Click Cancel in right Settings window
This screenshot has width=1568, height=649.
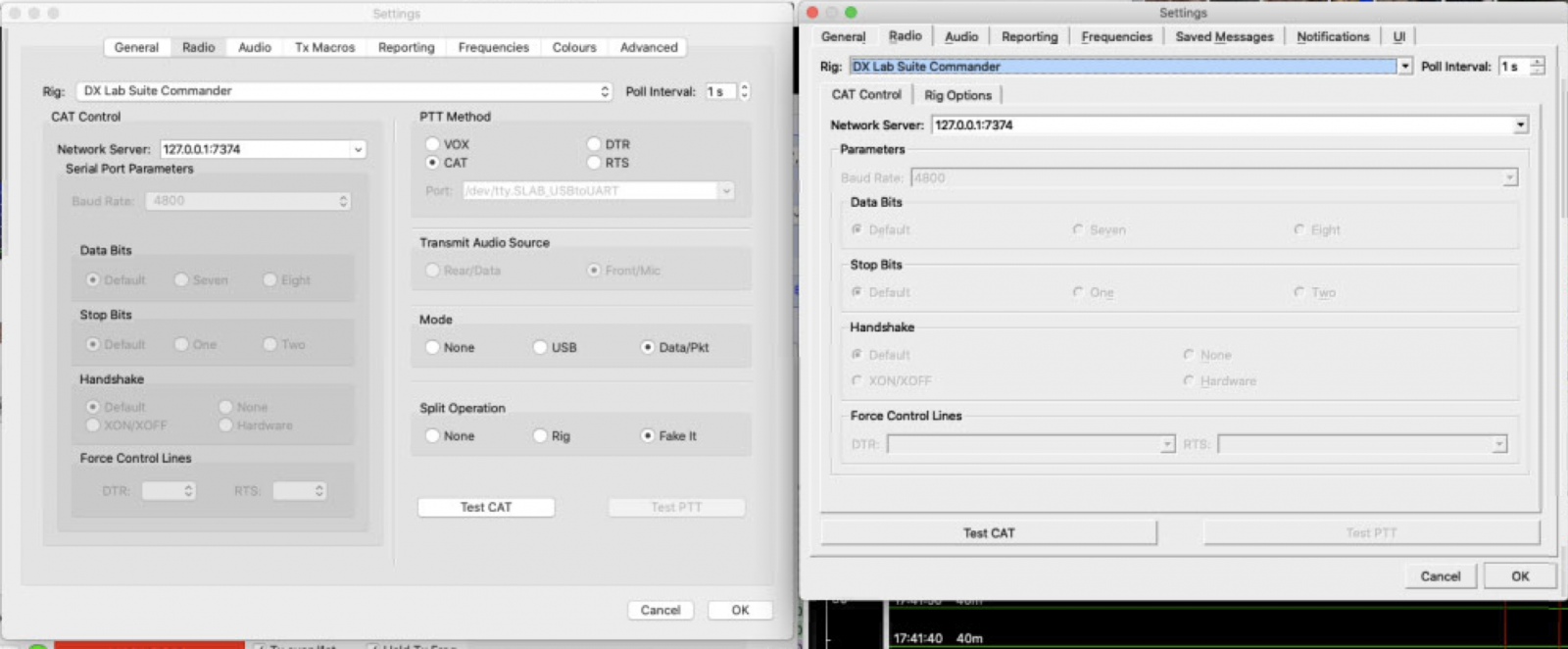[x=1441, y=576]
